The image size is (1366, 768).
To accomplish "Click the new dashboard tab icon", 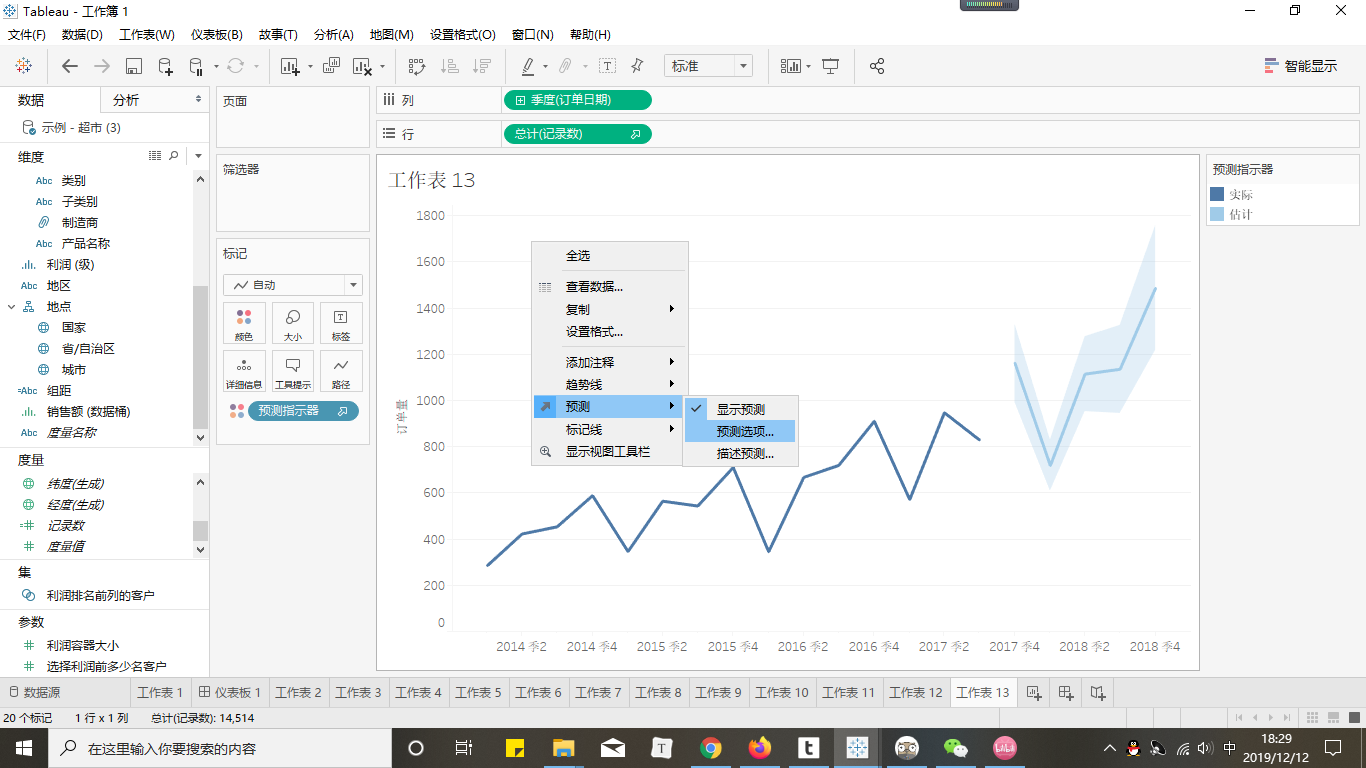I will (1066, 692).
